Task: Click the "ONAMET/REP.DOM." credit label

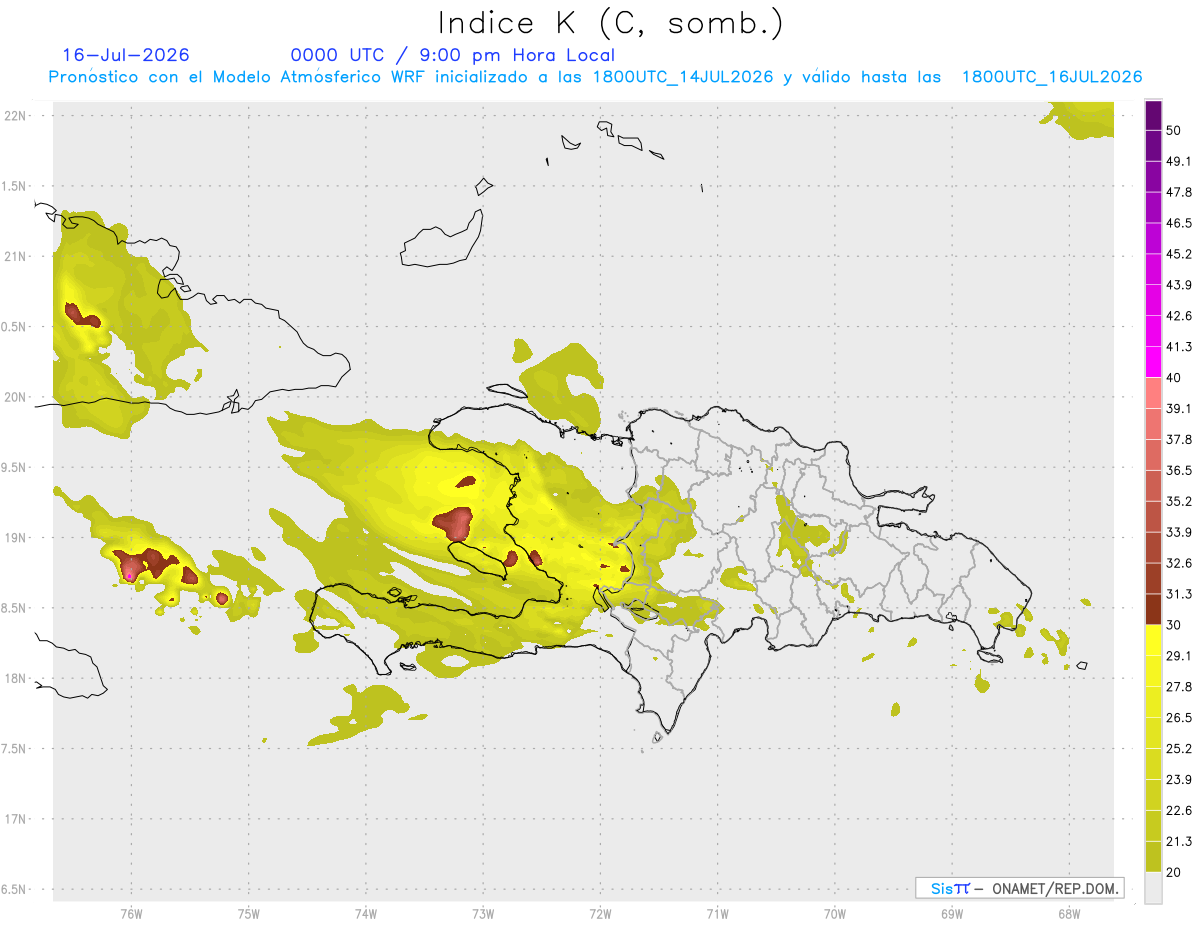Action: click(x=1055, y=888)
